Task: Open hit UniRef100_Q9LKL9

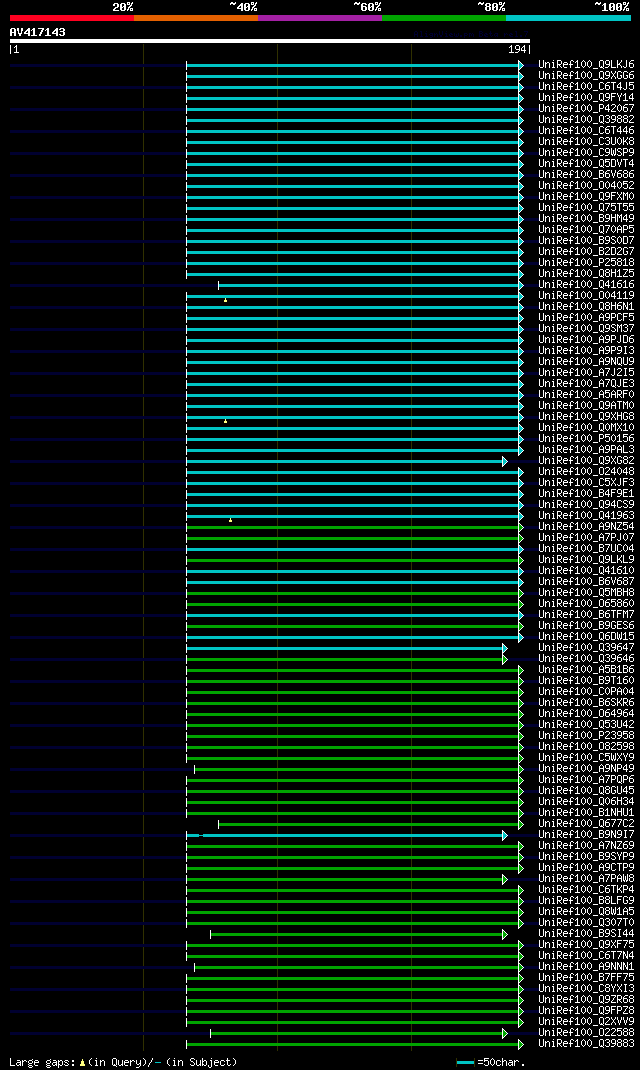Action: pyautogui.click(x=586, y=559)
